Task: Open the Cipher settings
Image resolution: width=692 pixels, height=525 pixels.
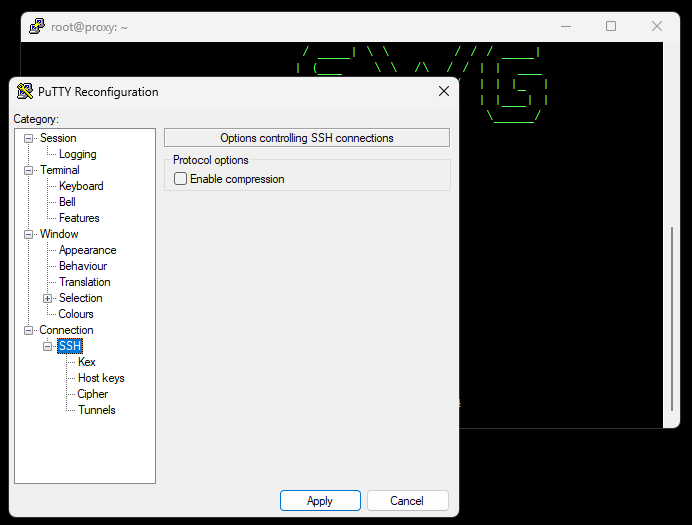Action: point(93,394)
